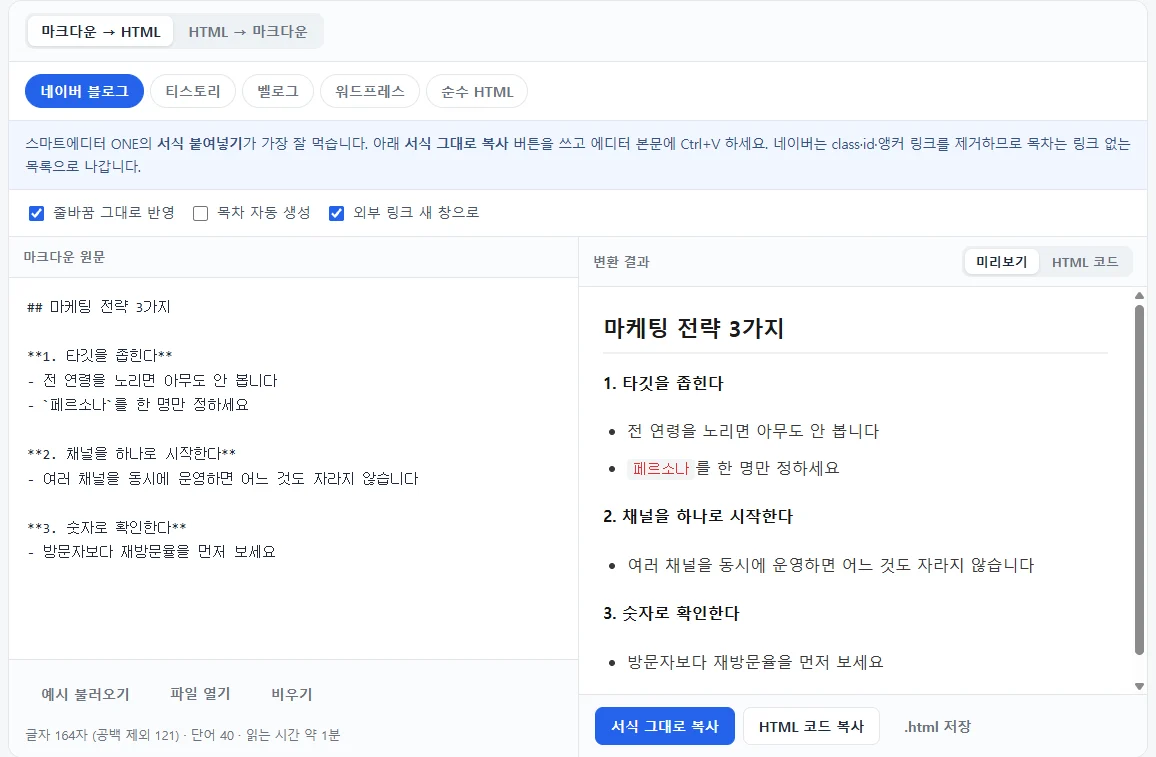Toggle 외부 링크 새 창으로 checkbox
Screen dimensions: 1156x757
click(336, 213)
